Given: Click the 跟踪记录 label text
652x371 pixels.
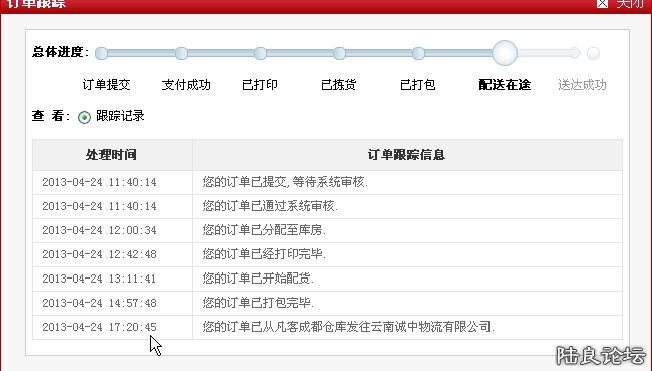Looking at the screenshot, I should click(120, 116).
